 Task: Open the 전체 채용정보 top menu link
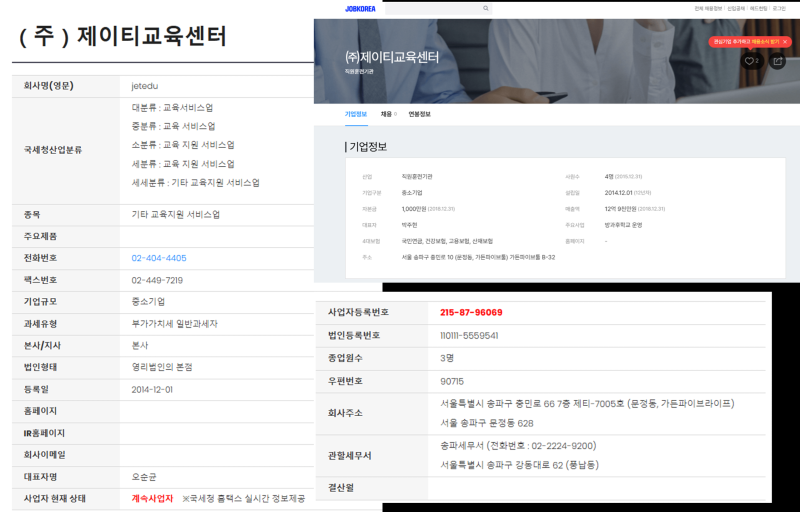click(x=708, y=9)
